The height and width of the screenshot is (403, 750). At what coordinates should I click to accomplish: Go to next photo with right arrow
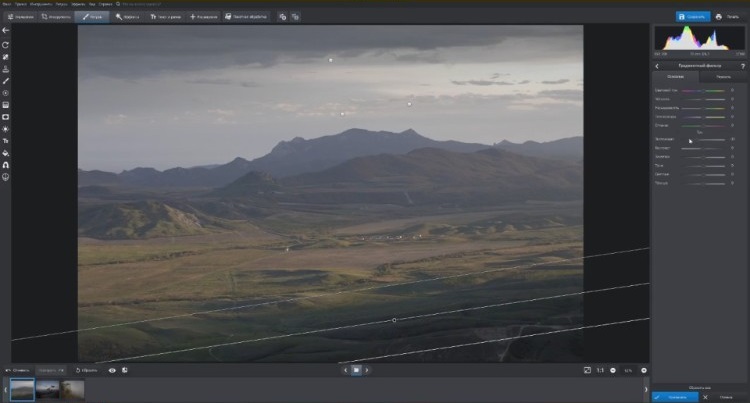click(x=367, y=370)
